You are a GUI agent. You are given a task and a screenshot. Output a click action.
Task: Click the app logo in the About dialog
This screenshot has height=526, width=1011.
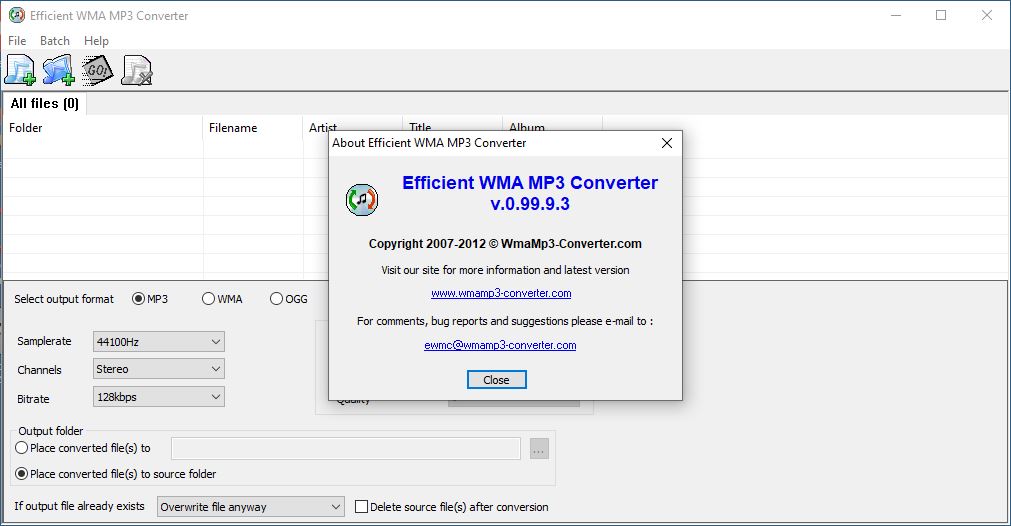(362, 200)
